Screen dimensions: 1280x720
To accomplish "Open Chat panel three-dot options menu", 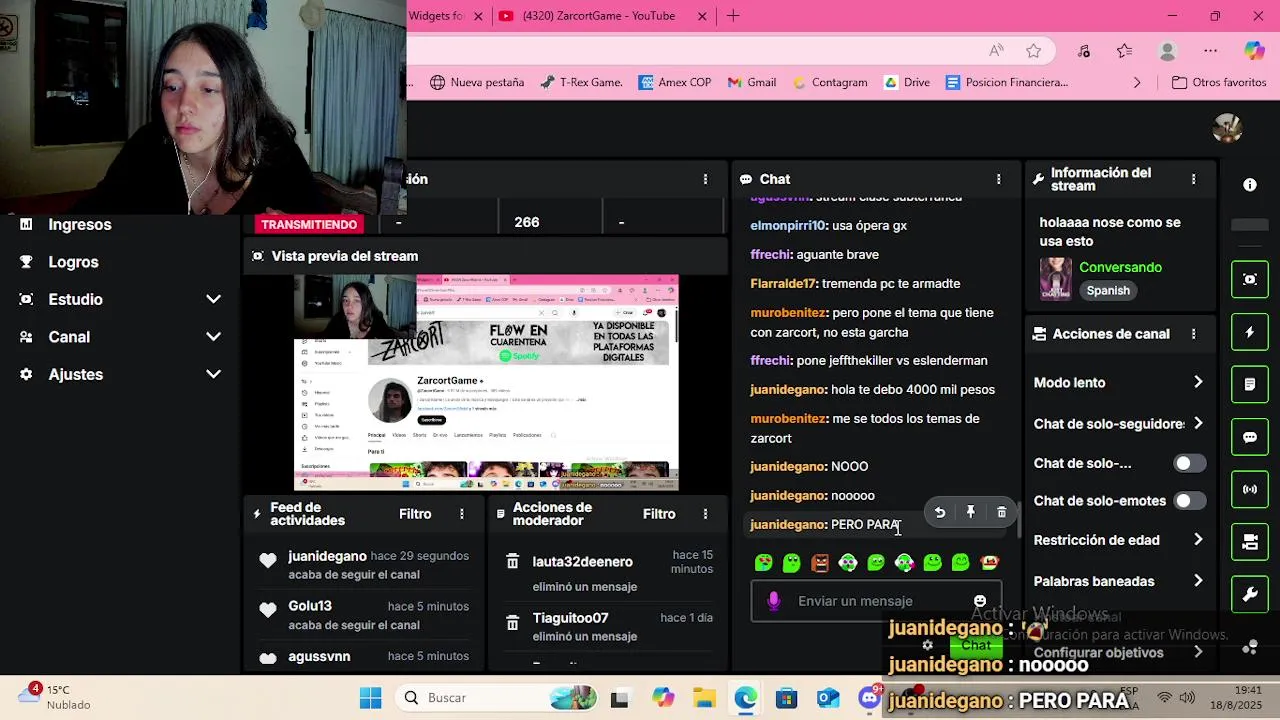I will tap(998, 179).
